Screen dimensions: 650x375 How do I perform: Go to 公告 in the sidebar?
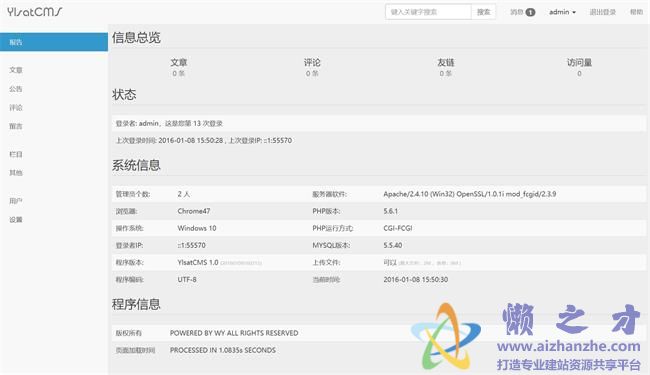(x=16, y=89)
